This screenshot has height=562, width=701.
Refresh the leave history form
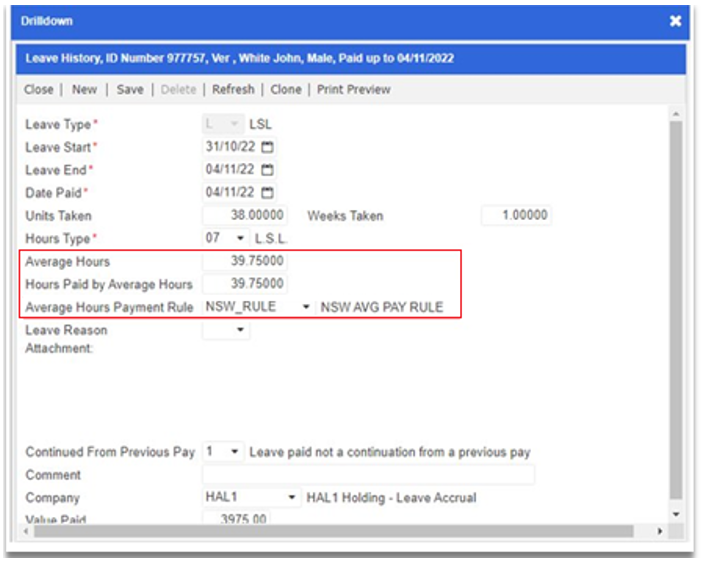pyautogui.click(x=233, y=89)
